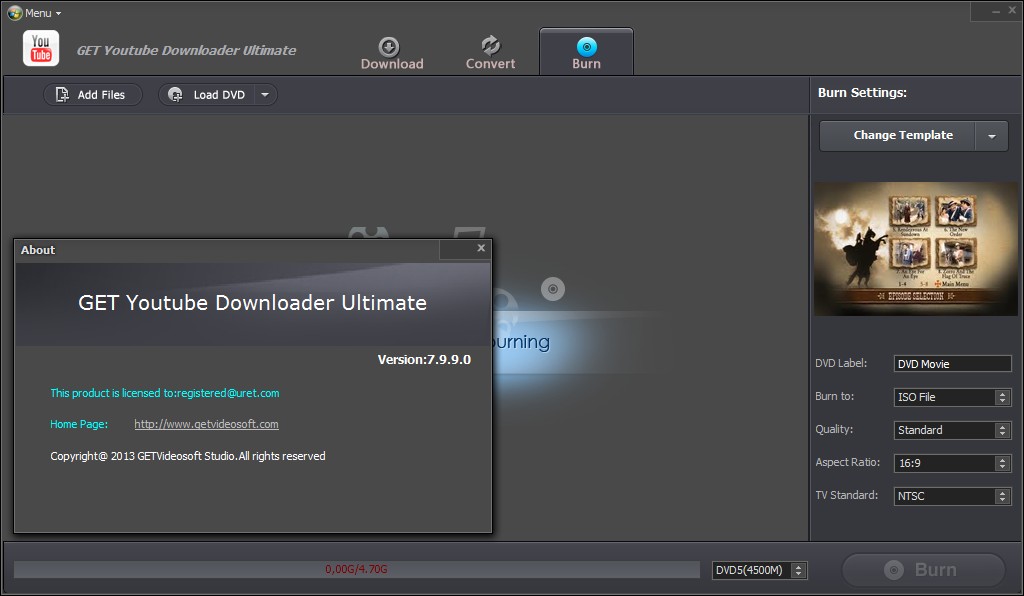This screenshot has width=1024, height=596.
Task: Click the Home Page label
Action: (x=79, y=424)
